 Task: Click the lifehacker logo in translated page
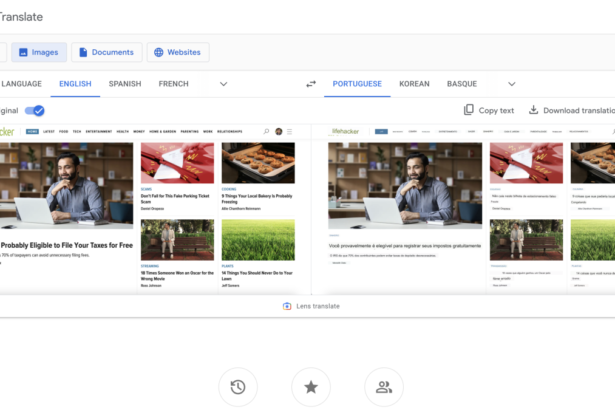coord(345,131)
